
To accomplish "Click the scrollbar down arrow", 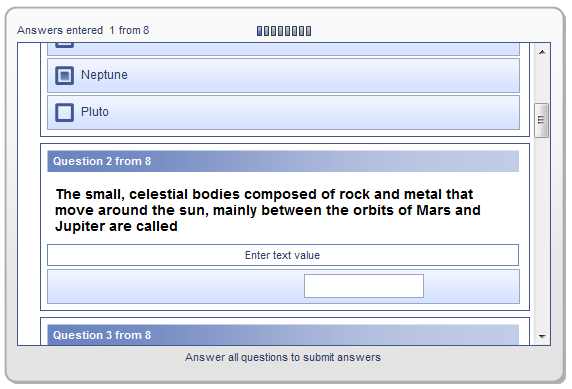I will pyautogui.click(x=542, y=336).
